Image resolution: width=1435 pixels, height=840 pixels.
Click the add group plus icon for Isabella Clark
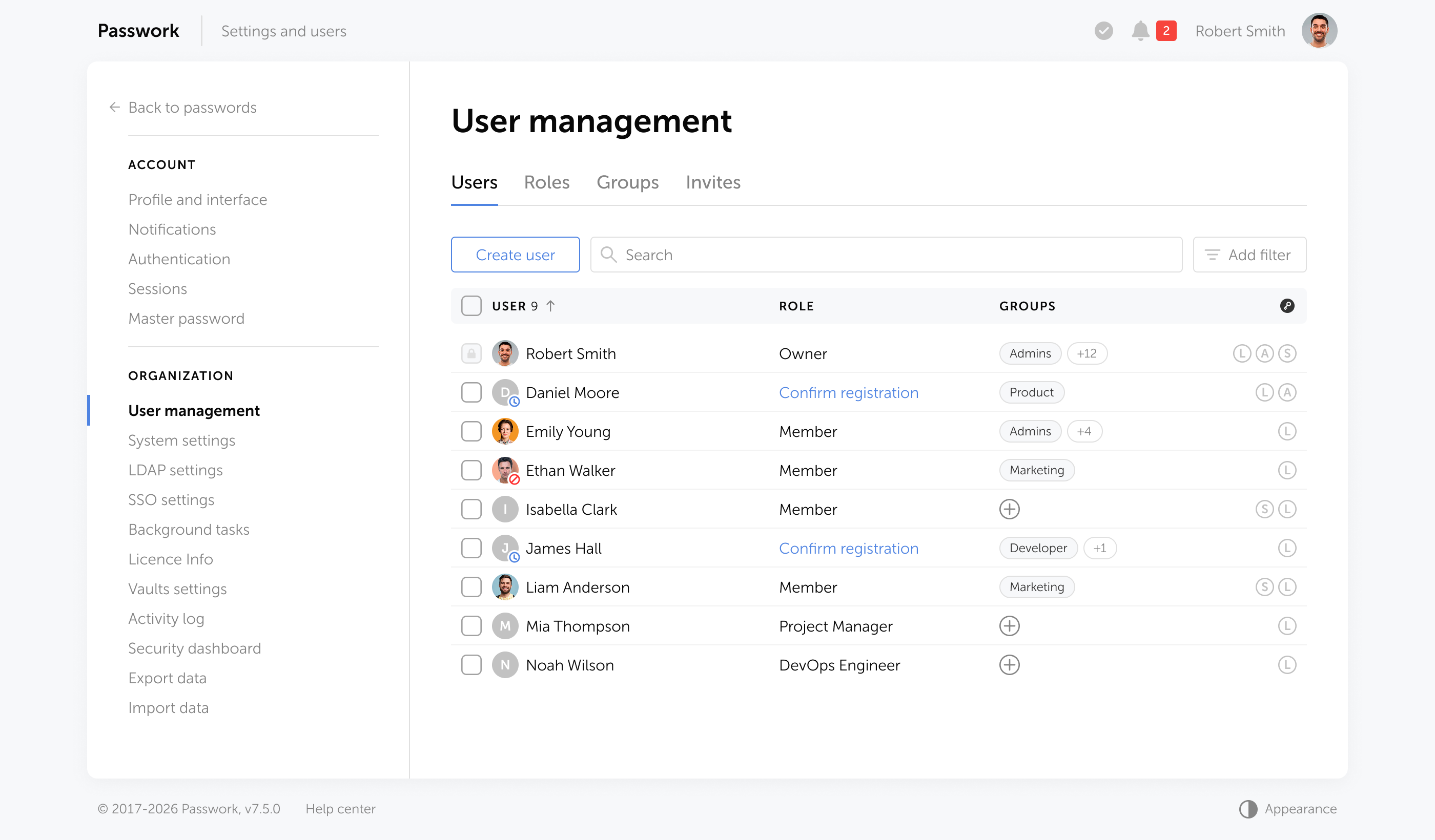coord(1009,509)
